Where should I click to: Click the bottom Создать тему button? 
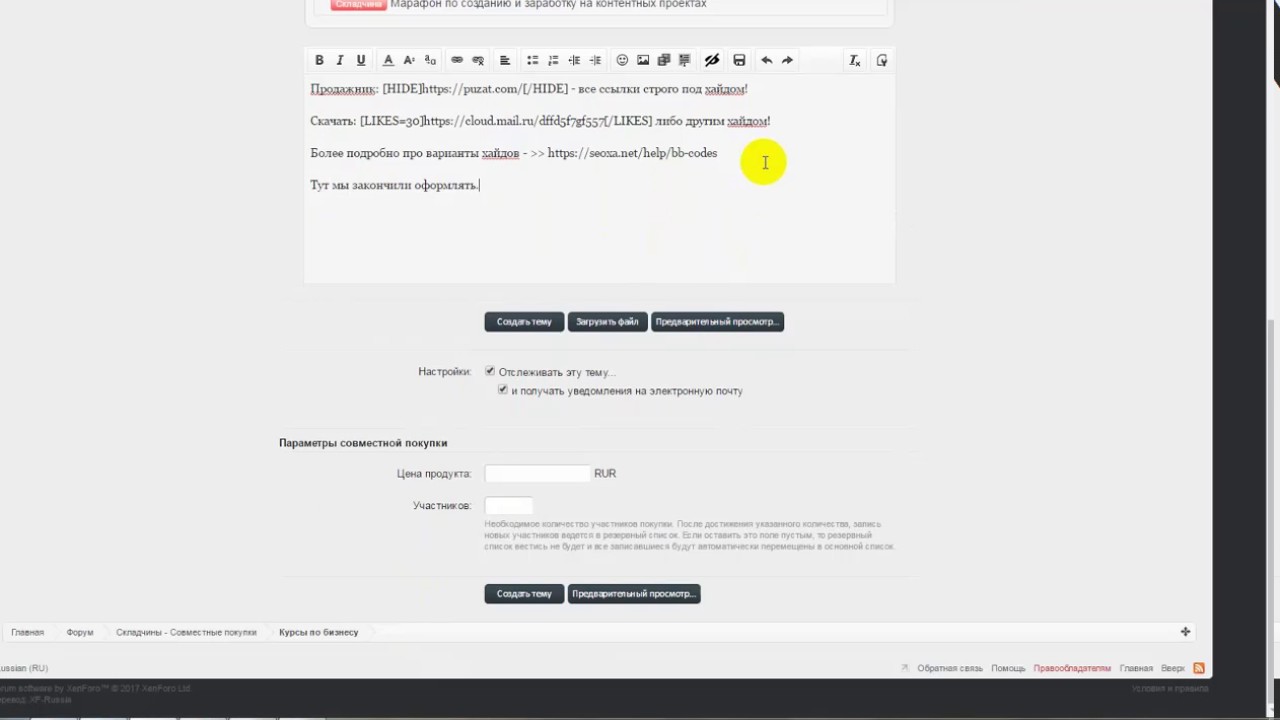click(x=524, y=594)
